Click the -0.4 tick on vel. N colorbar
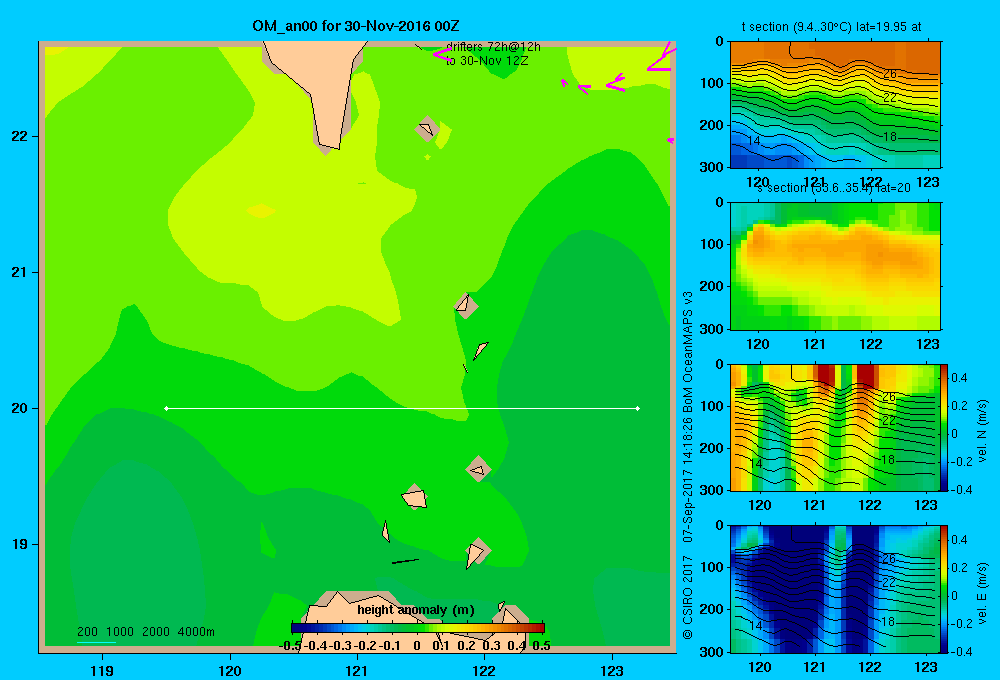This screenshot has width=1000, height=680. click(960, 490)
